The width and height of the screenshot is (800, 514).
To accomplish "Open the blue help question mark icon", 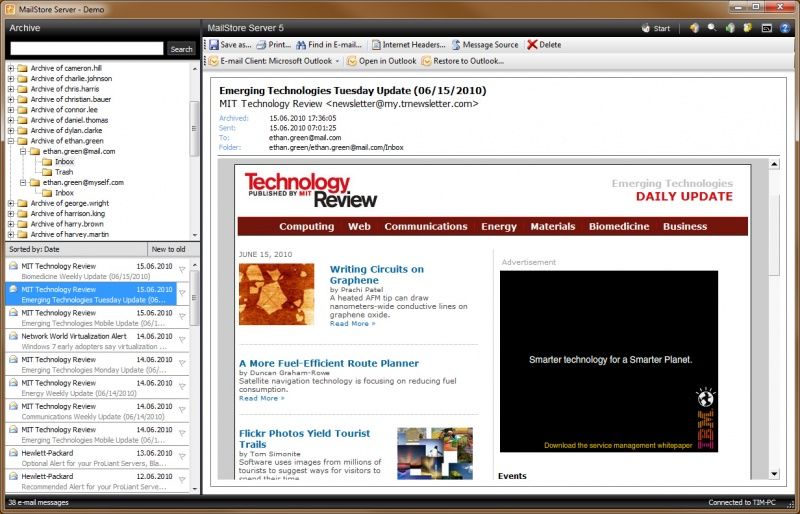I will (x=785, y=29).
